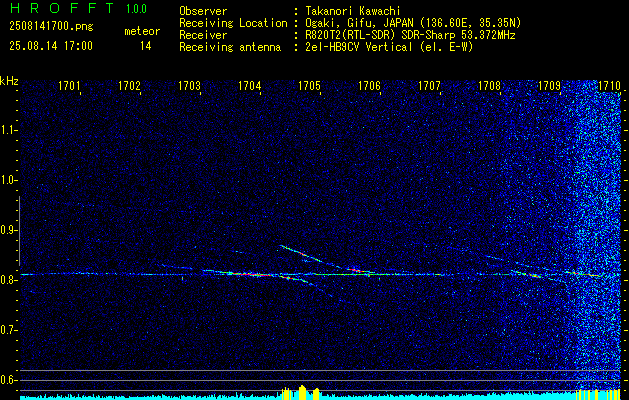The image size is (629, 400).
Task: Click the 2el-HB9CV Vertical antenna text
Action: pos(389,47)
